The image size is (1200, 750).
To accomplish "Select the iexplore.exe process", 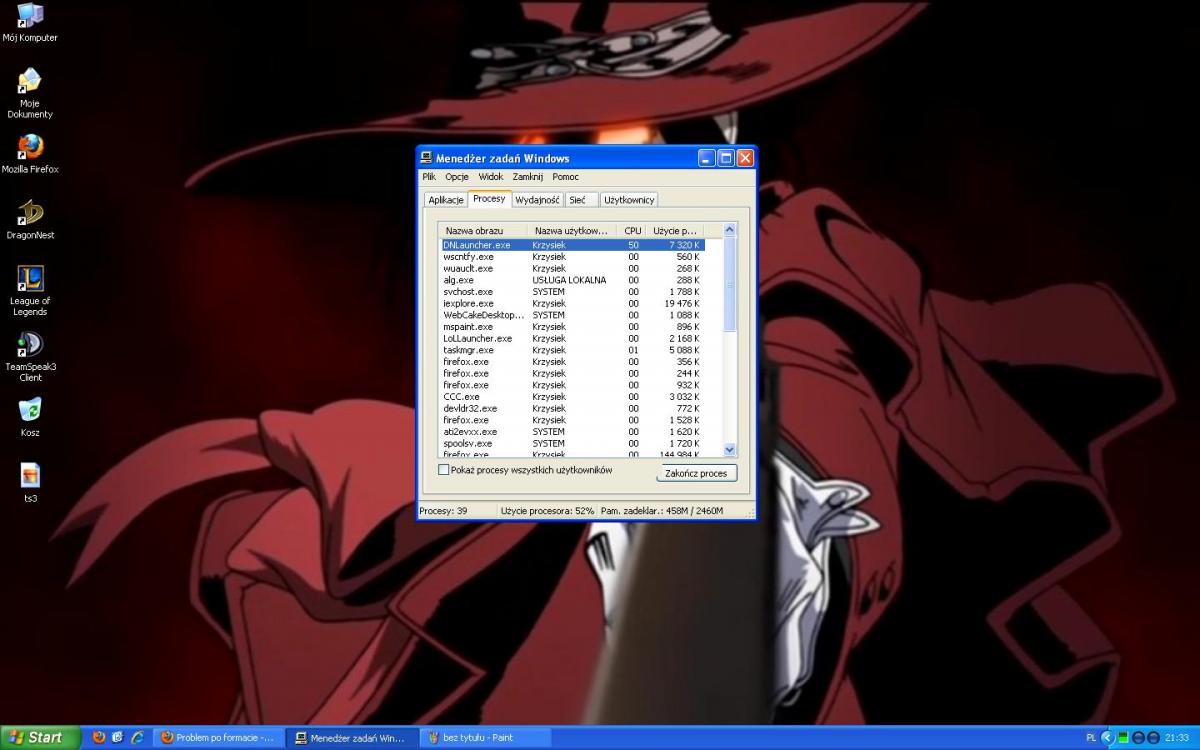I will (572, 303).
